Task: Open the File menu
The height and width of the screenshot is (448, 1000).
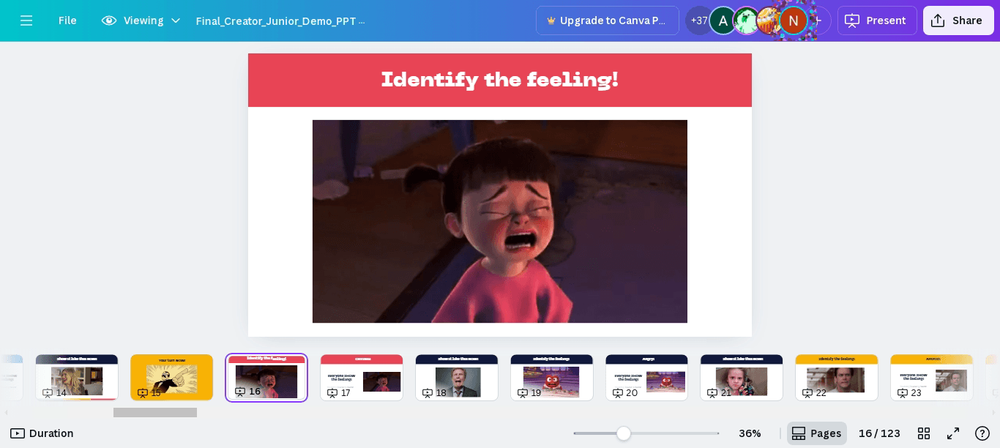Action: [68, 20]
